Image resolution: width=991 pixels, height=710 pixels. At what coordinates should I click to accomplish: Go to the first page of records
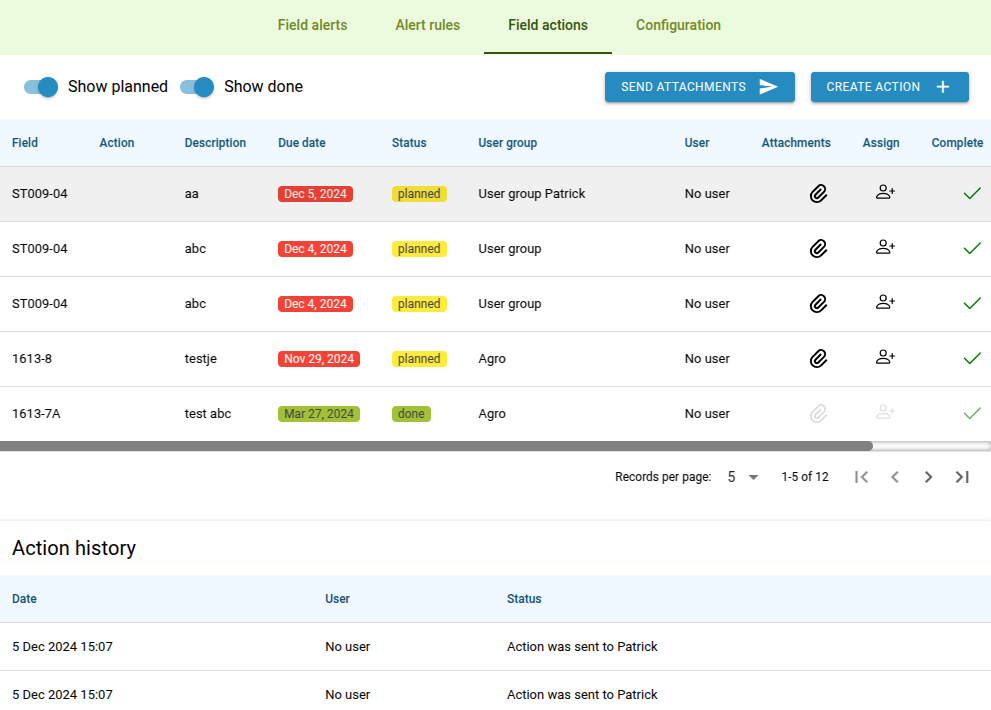pos(861,477)
